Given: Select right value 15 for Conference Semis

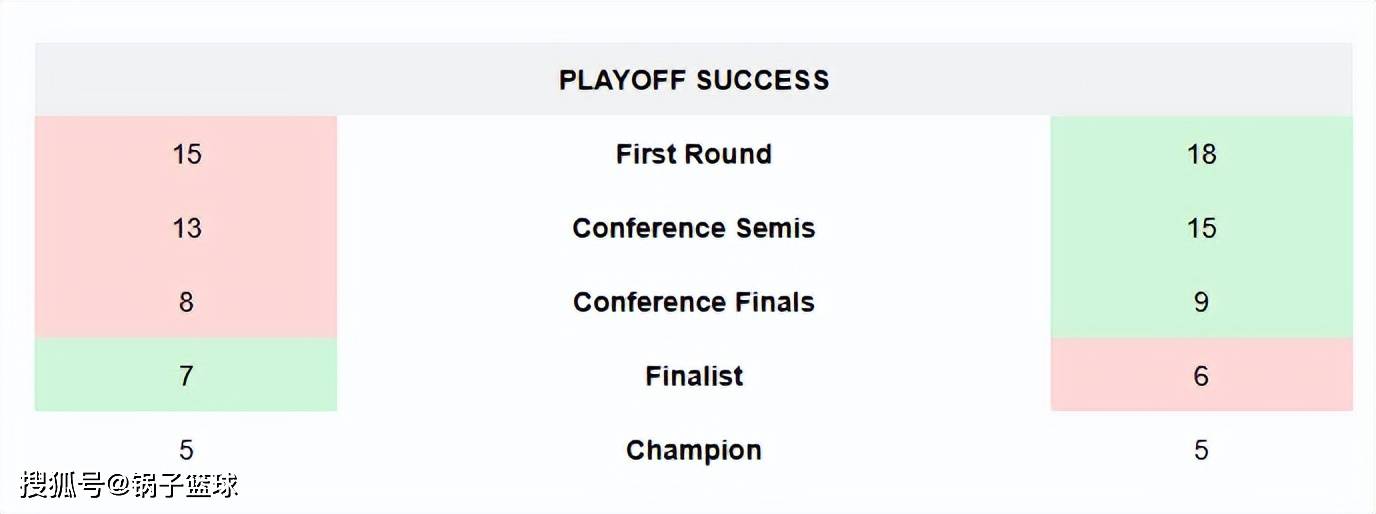Looking at the screenshot, I should 1201,228.
